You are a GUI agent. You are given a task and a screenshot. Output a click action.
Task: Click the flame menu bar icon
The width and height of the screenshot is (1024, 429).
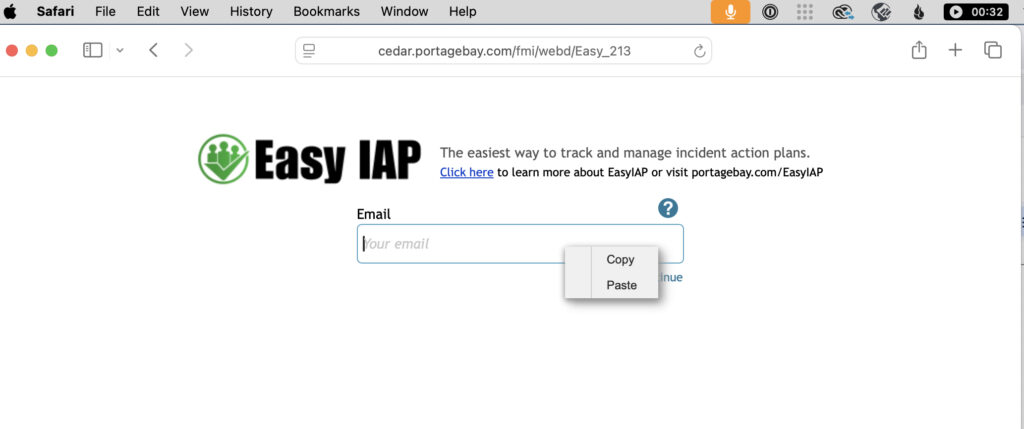(x=919, y=12)
